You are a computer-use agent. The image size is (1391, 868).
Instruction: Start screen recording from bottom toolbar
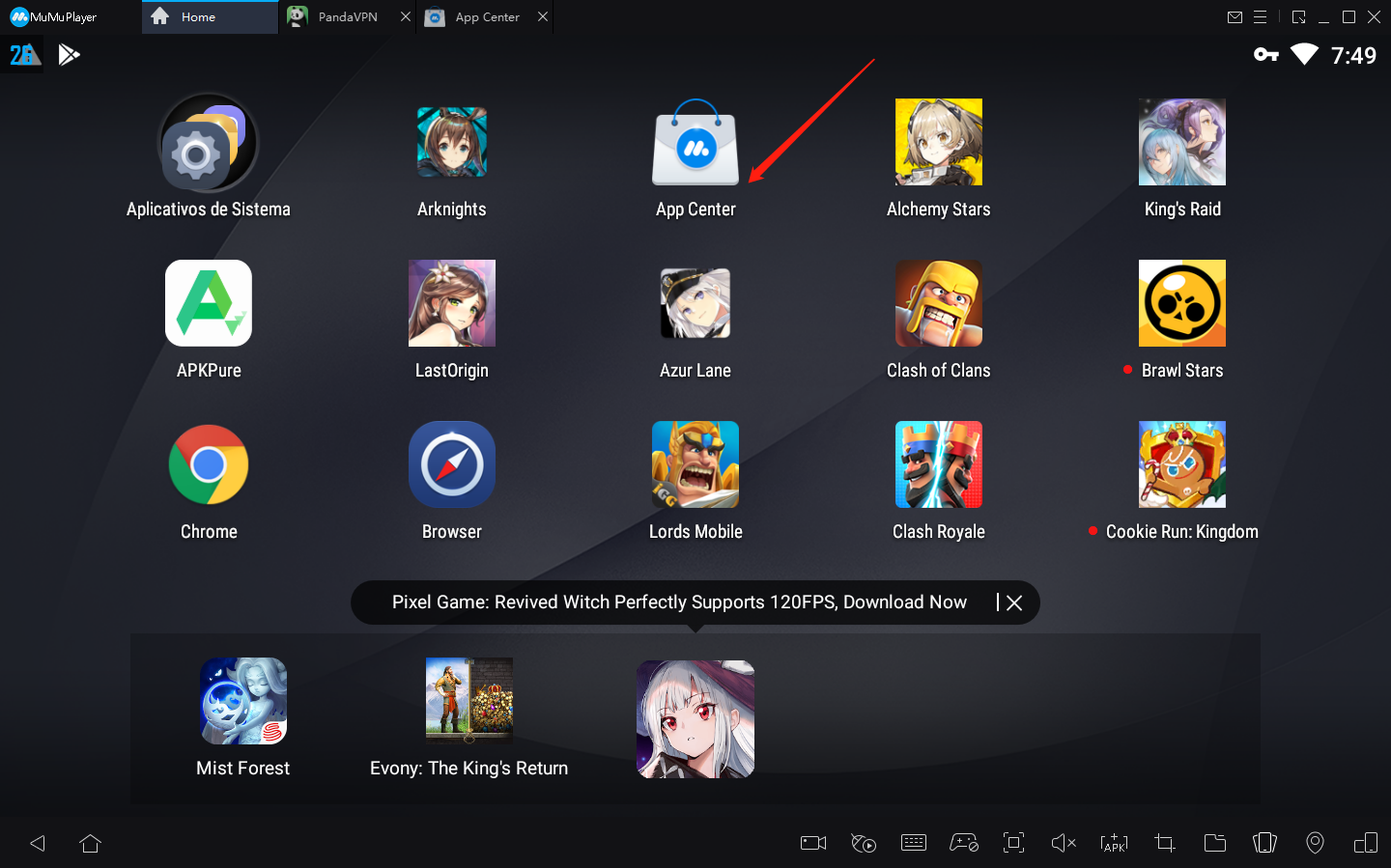[812, 842]
